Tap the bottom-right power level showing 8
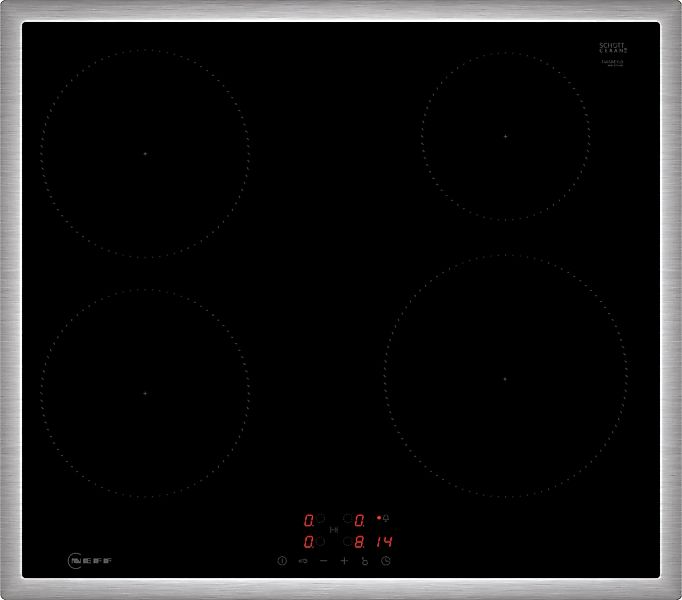Image resolution: width=682 pixels, height=600 pixels. [359, 541]
